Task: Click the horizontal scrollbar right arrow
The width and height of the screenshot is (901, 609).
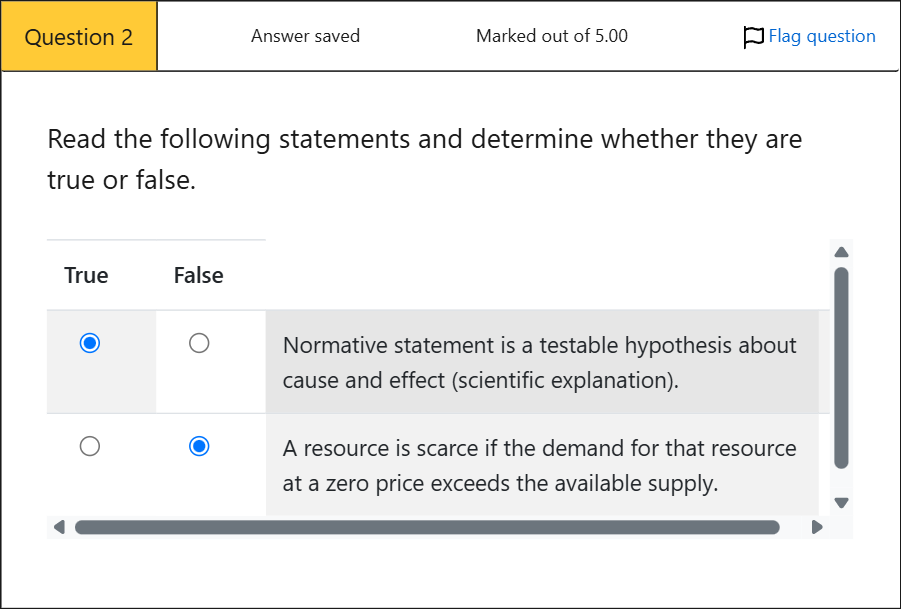Action: pos(817,527)
